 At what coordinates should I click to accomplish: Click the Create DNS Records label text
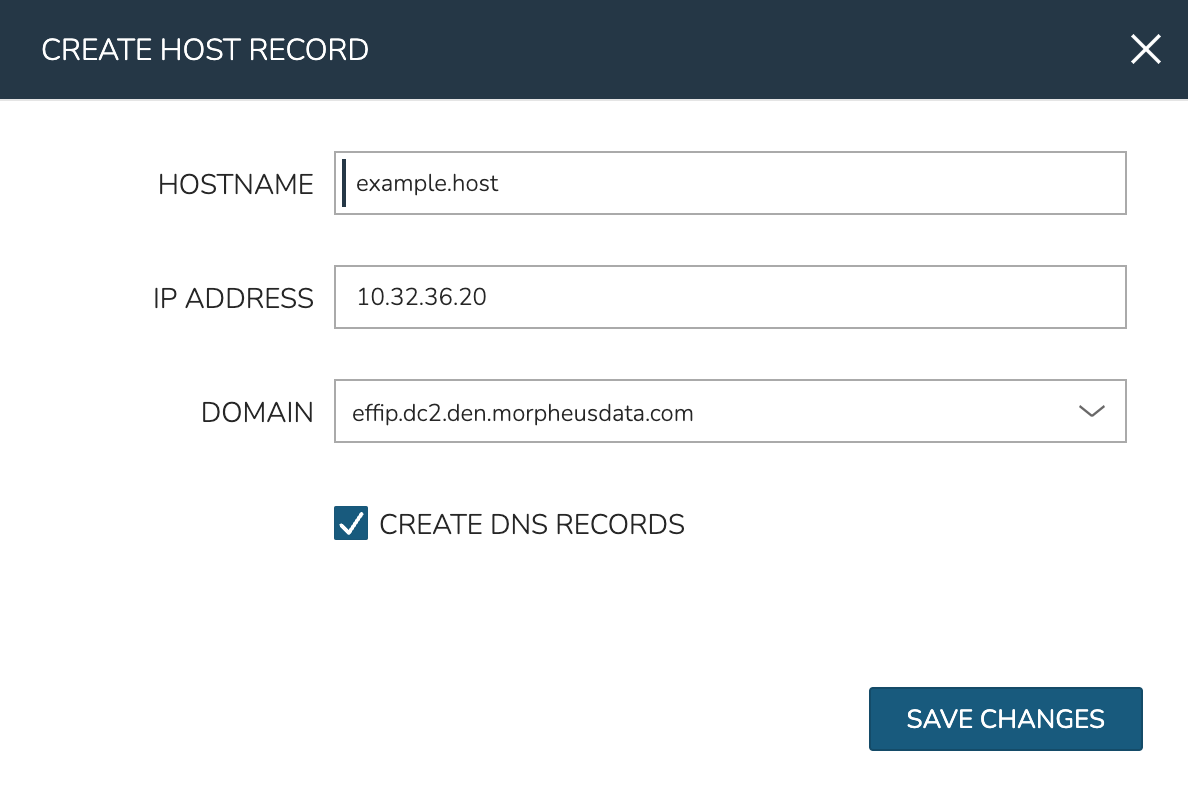(532, 524)
